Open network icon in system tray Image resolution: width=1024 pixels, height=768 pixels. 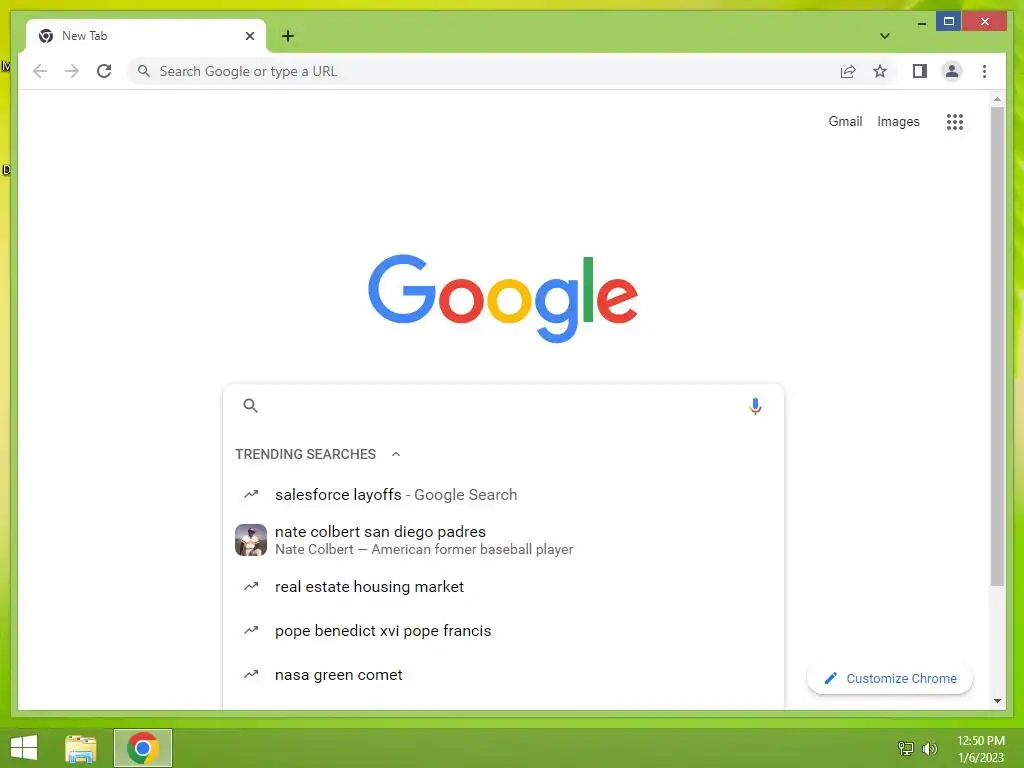pyautogui.click(x=906, y=748)
